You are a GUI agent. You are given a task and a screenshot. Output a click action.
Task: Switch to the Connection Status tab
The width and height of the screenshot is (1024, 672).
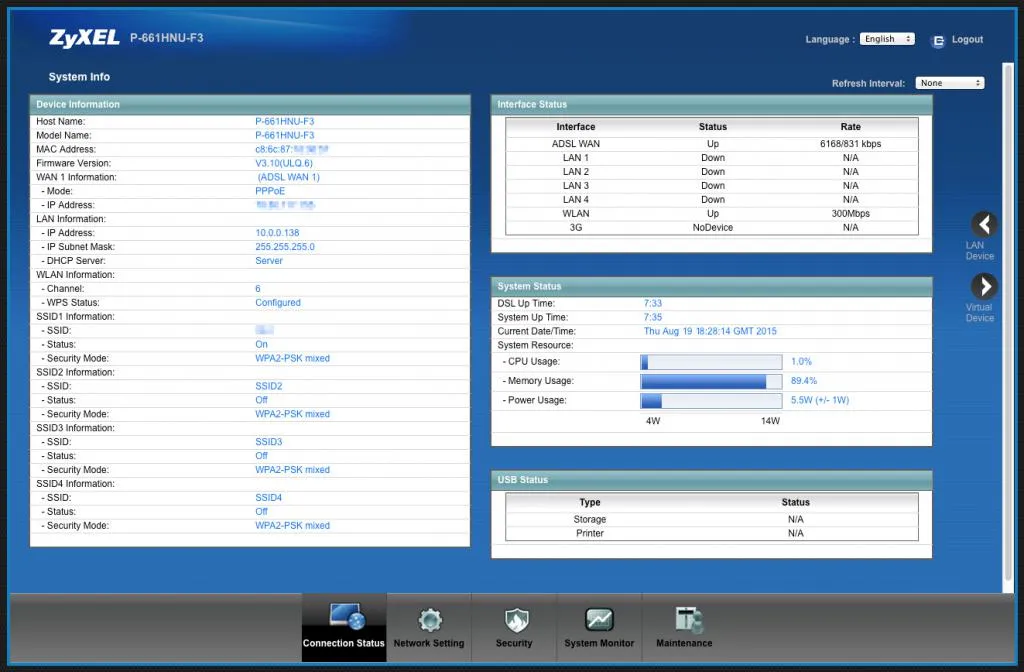tap(344, 627)
